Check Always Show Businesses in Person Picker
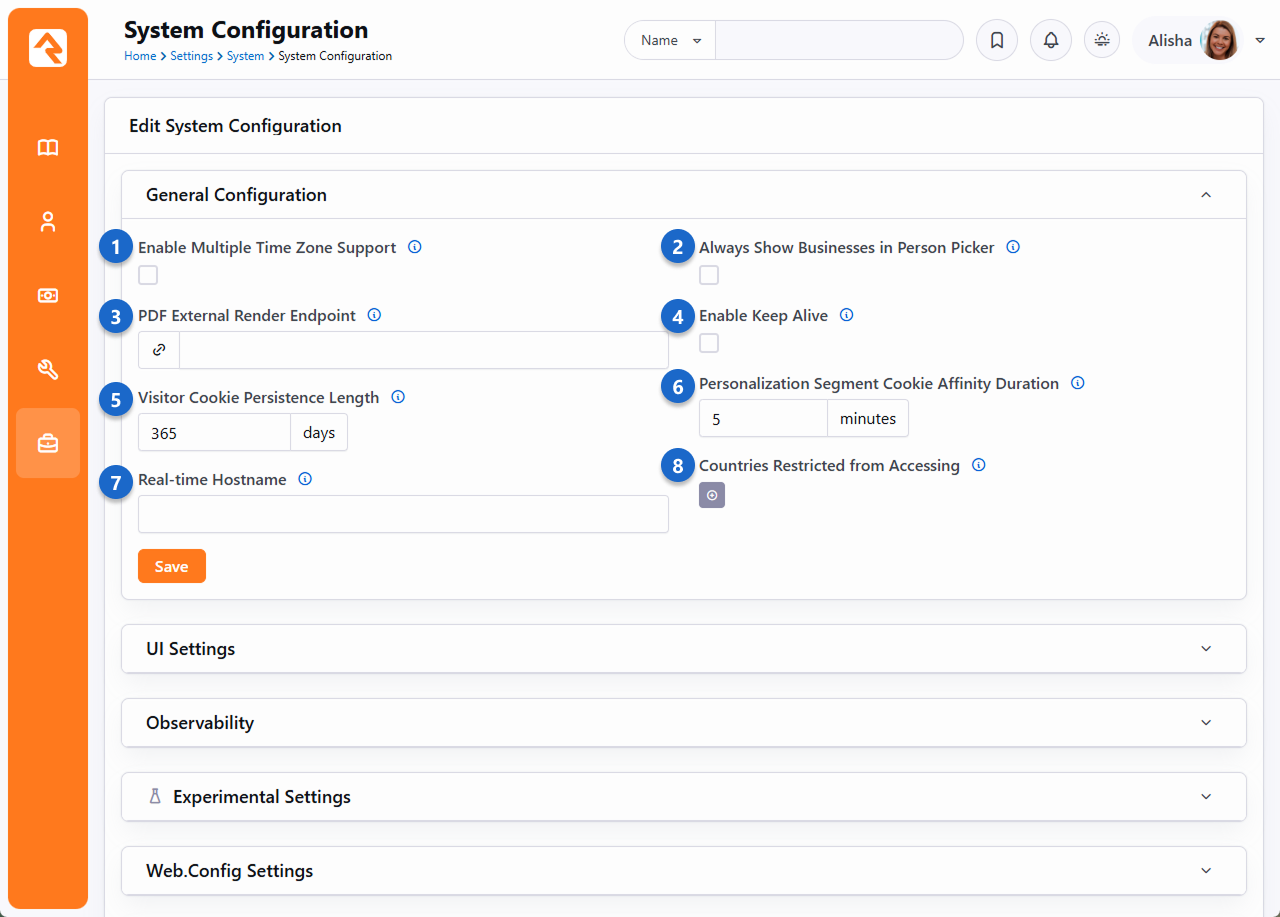 pos(709,275)
